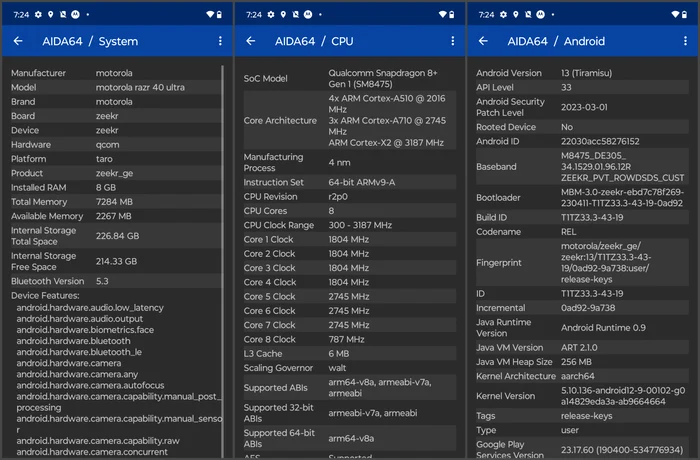Select Scaling Governor walt
This screenshot has width=700, height=460.
tap(337, 368)
